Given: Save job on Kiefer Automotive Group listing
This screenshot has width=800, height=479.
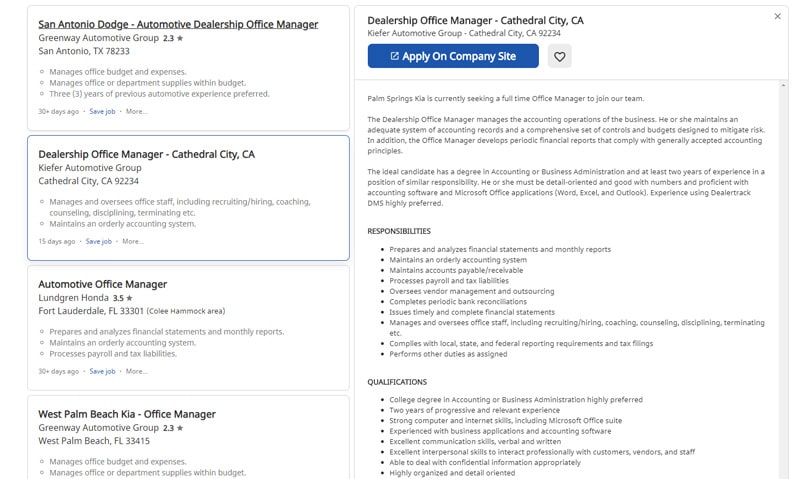Looking at the screenshot, I should click(98, 241).
